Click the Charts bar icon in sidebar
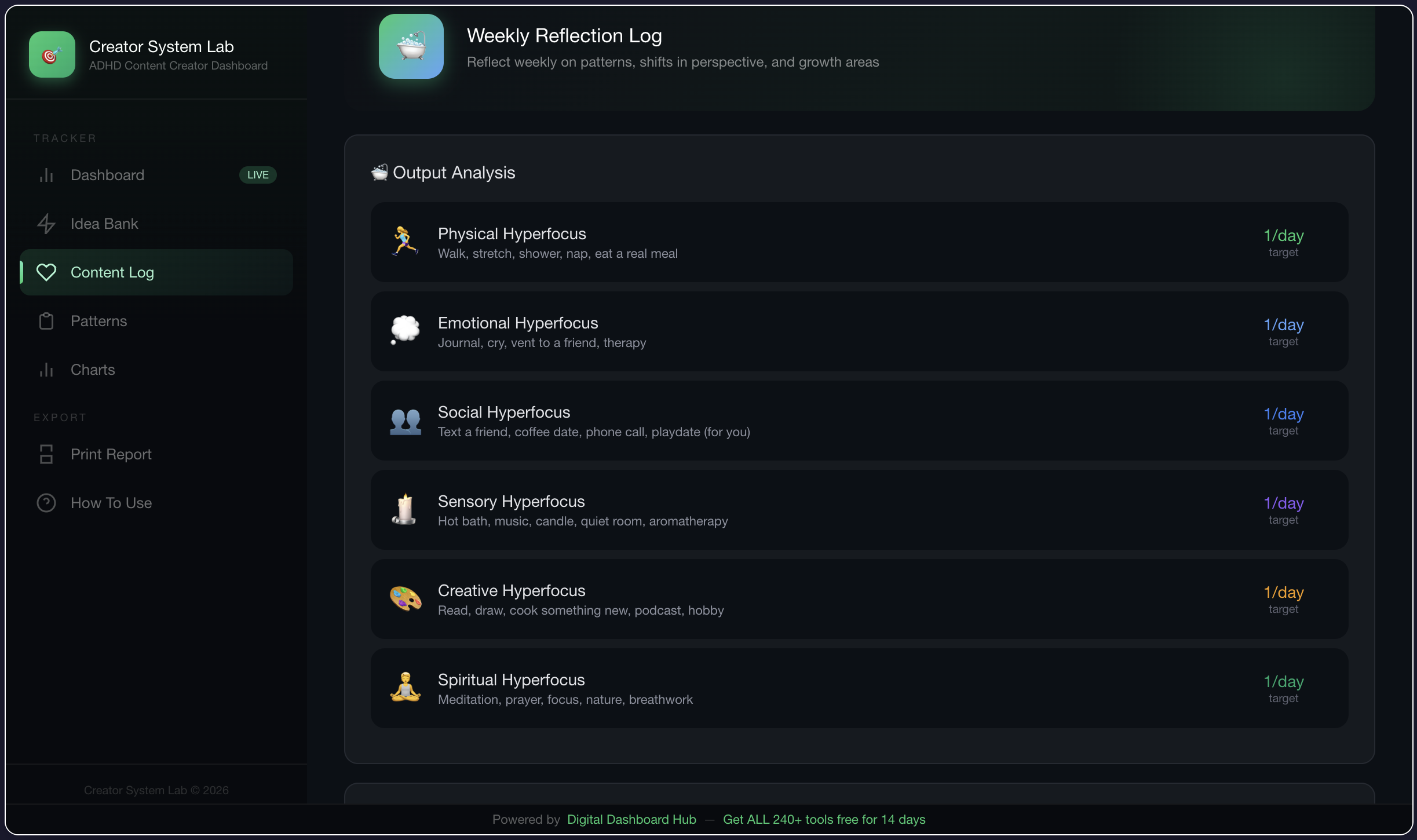Screen dimensions: 1417x840 46,370
